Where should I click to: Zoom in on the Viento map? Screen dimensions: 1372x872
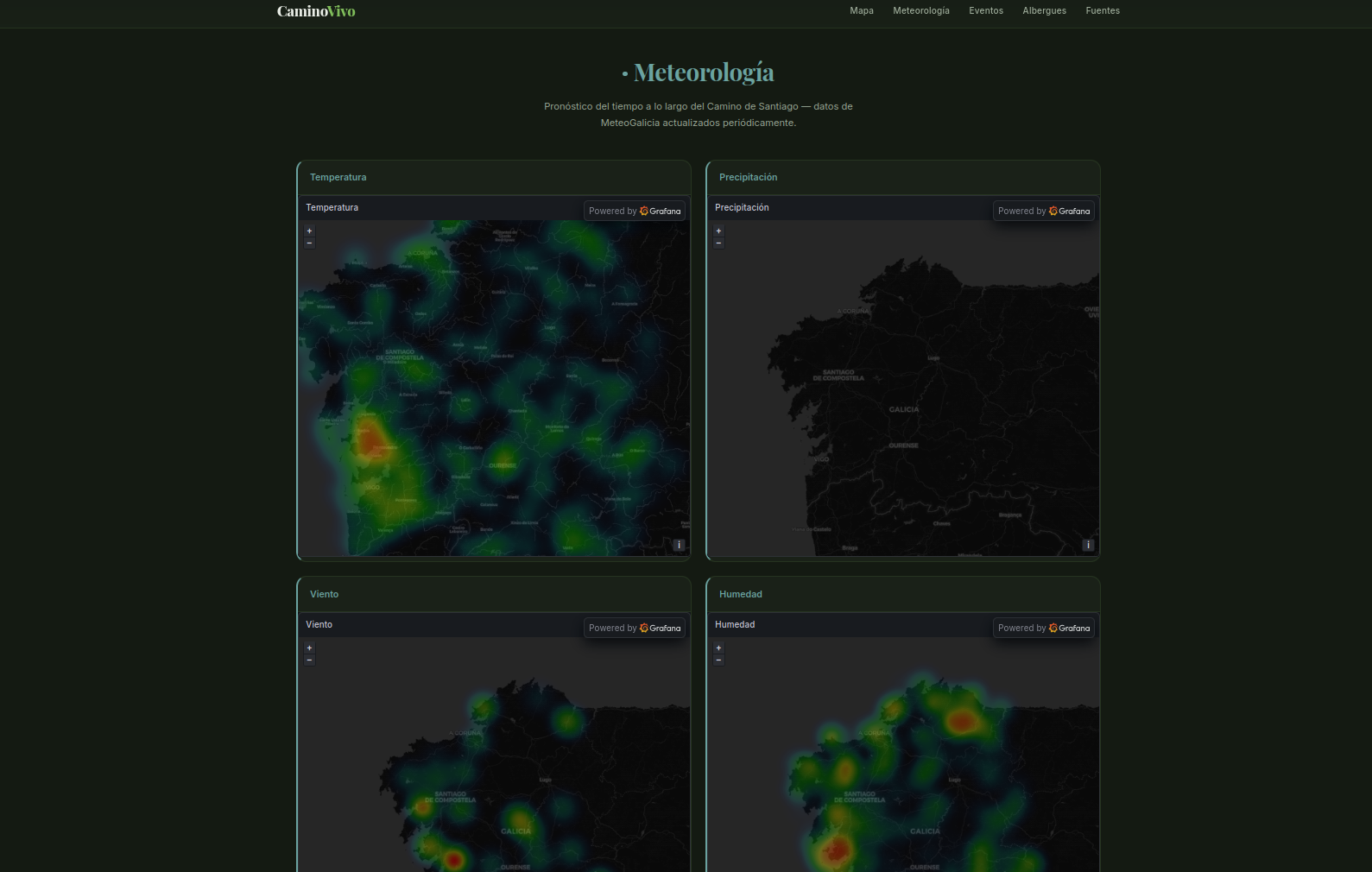(309, 648)
